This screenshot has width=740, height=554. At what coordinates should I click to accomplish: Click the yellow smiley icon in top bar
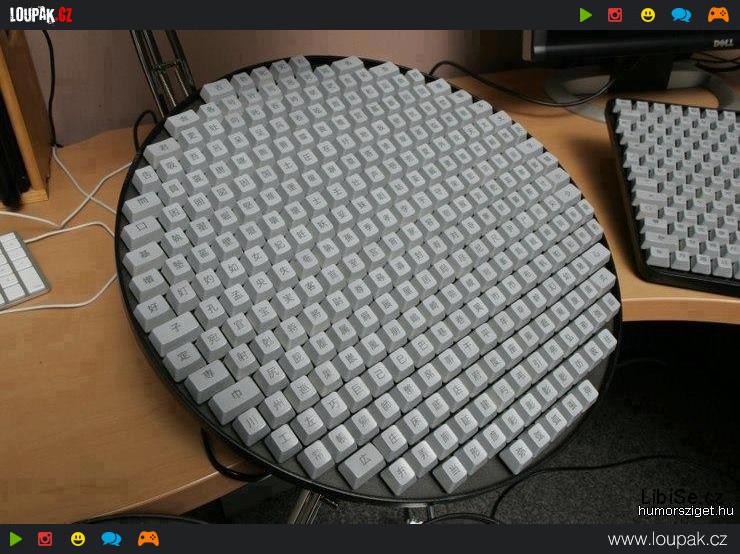coord(648,15)
